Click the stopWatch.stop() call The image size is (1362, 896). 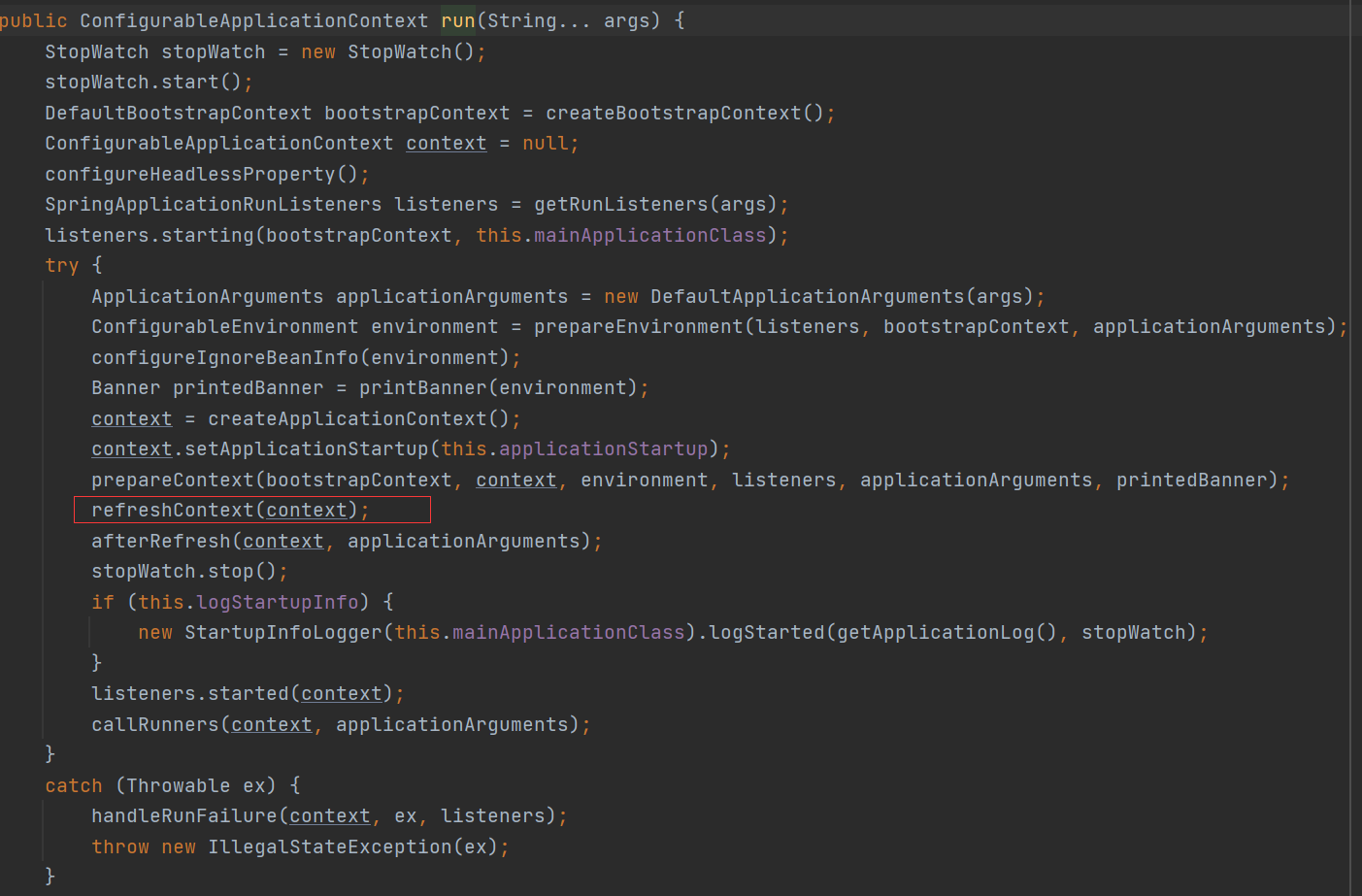tap(183, 571)
